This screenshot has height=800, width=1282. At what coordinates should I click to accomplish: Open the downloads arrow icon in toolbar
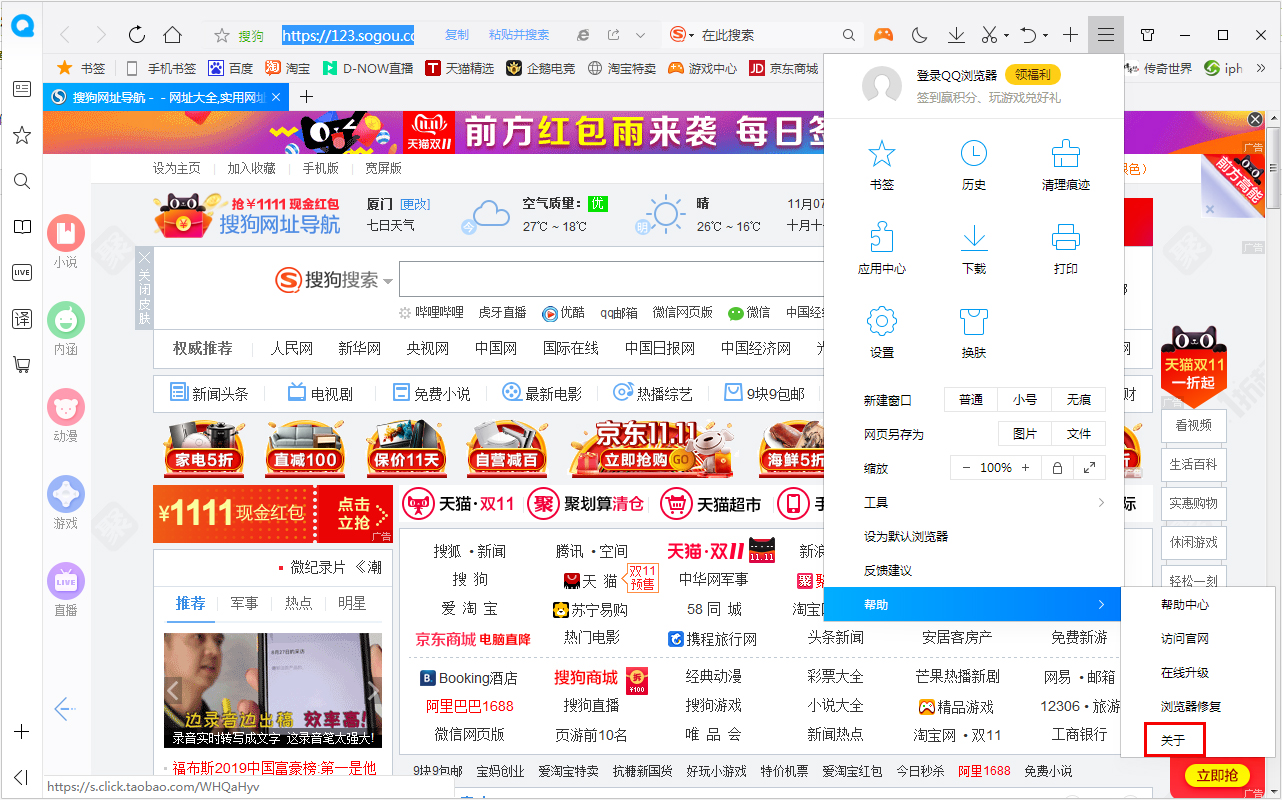coord(956,34)
